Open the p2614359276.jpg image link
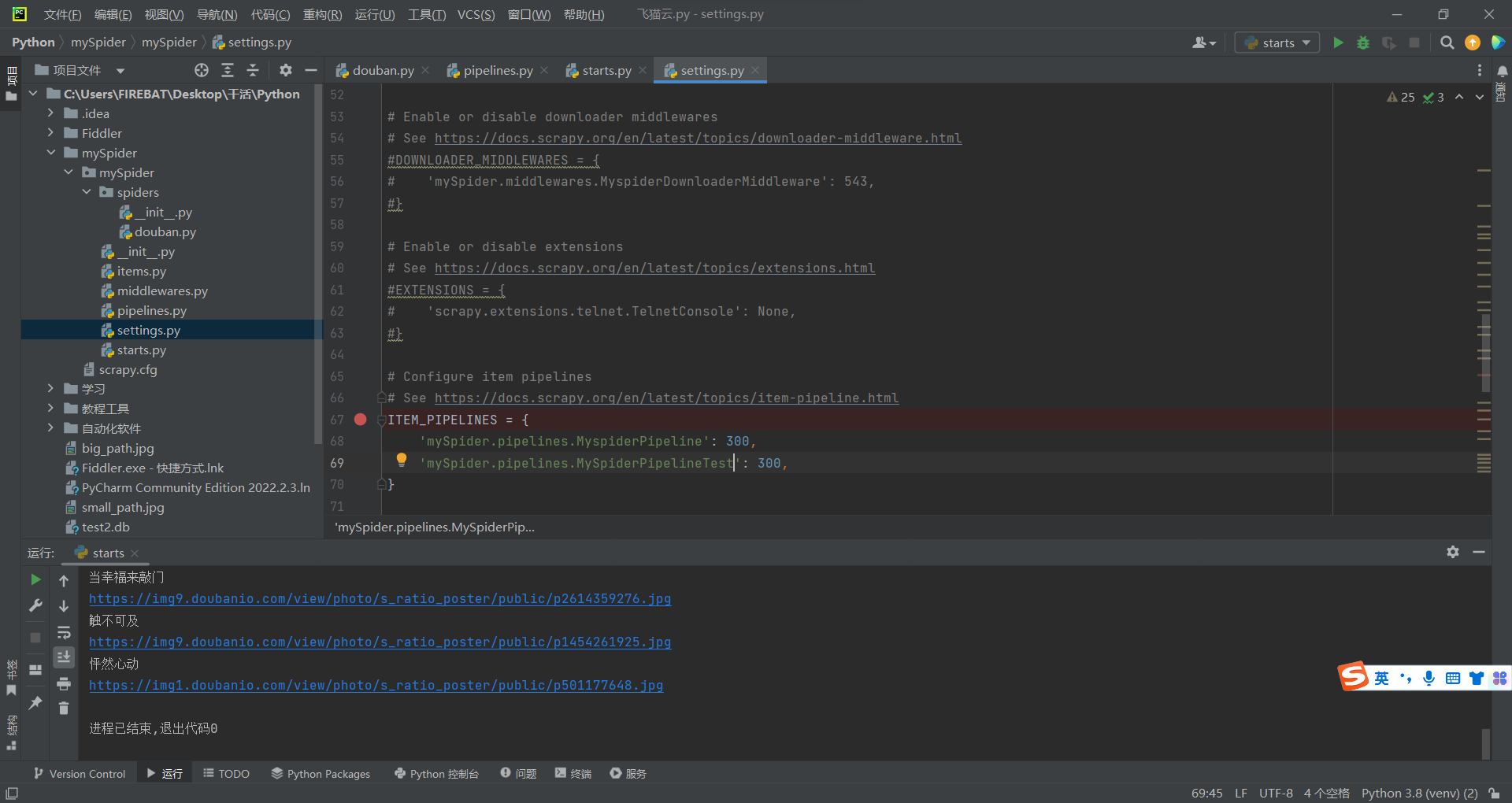 [380, 599]
